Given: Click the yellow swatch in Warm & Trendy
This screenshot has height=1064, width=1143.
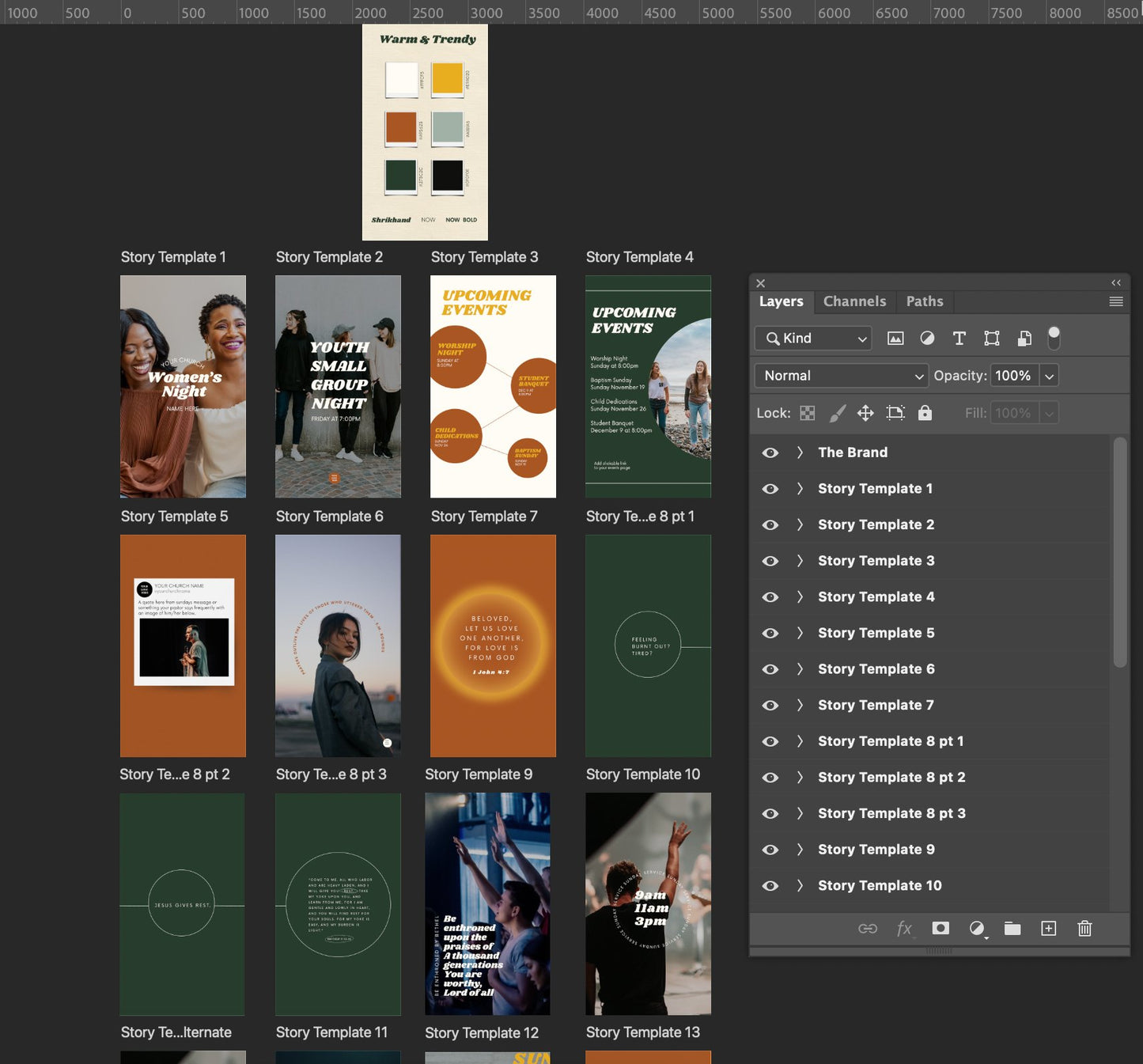Looking at the screenshot, I should (447, 79).
